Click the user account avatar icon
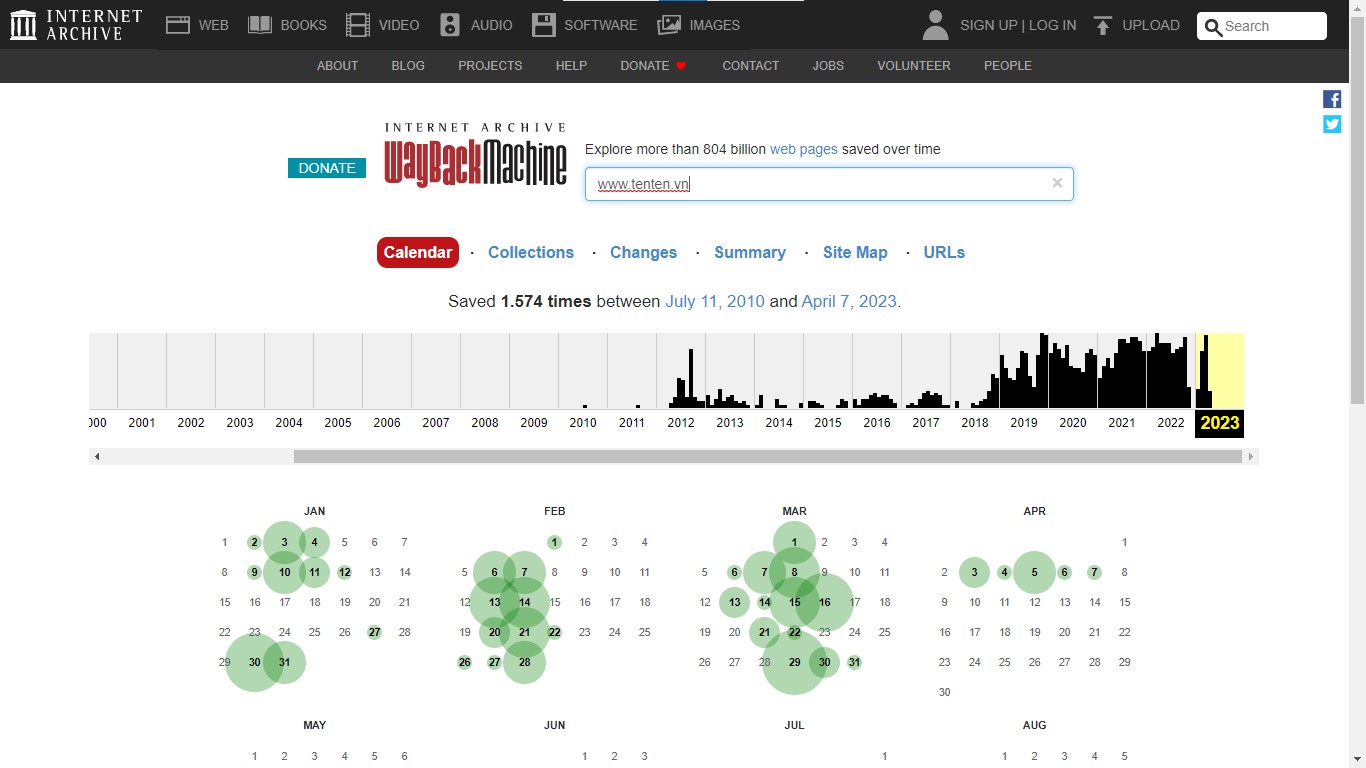Image resolution: width=1366 pixels, height=768 pixels. point(935,25)
